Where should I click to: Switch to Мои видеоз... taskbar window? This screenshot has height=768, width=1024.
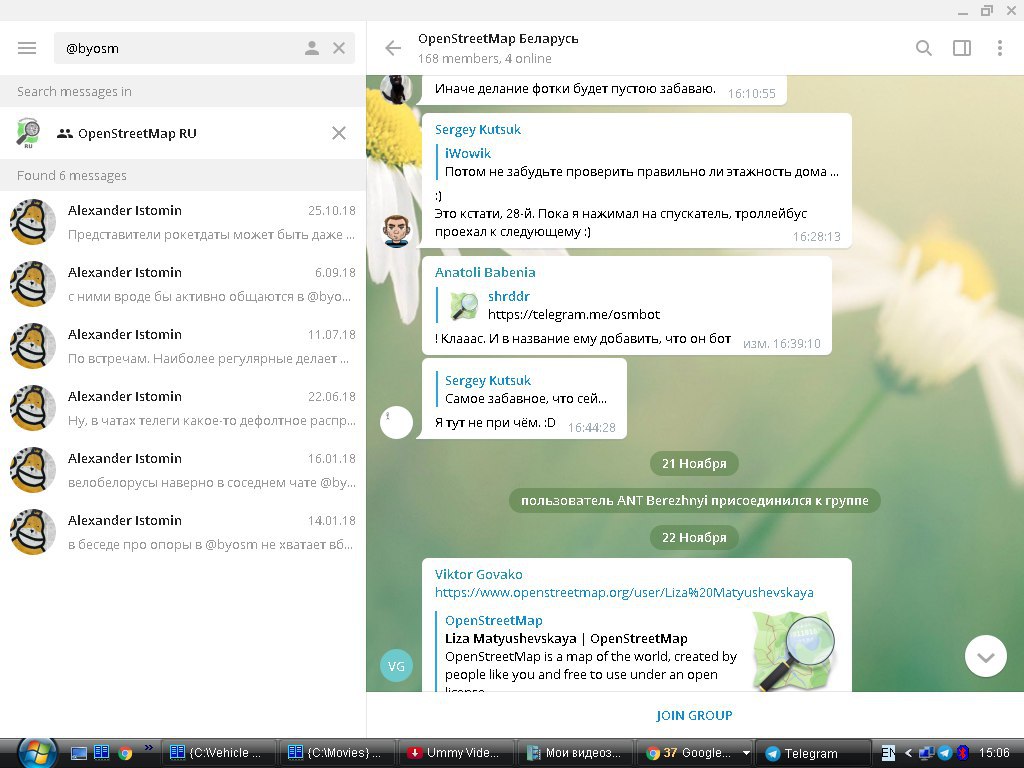point(575,753)
